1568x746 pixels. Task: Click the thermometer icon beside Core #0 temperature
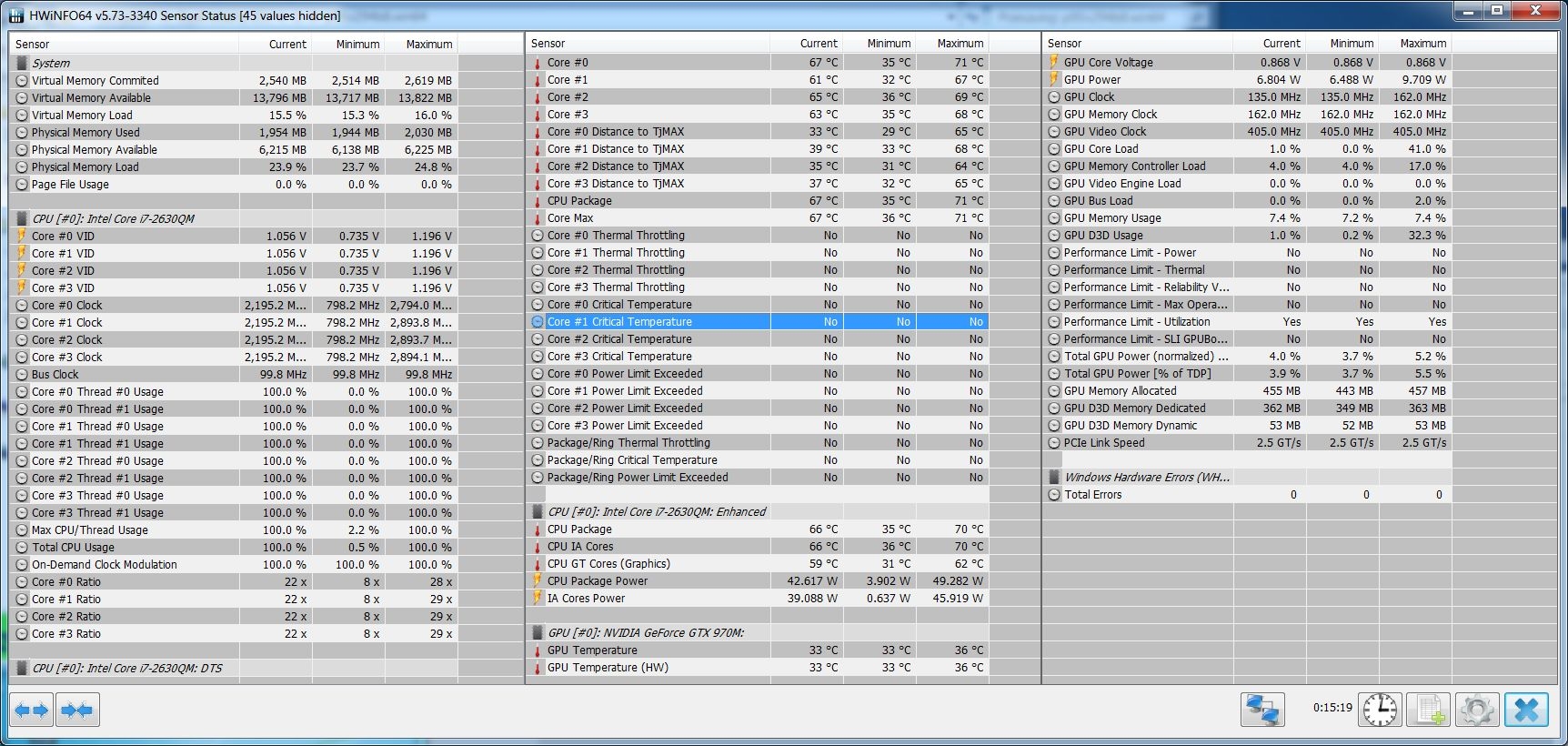click(x=538, y=63)
